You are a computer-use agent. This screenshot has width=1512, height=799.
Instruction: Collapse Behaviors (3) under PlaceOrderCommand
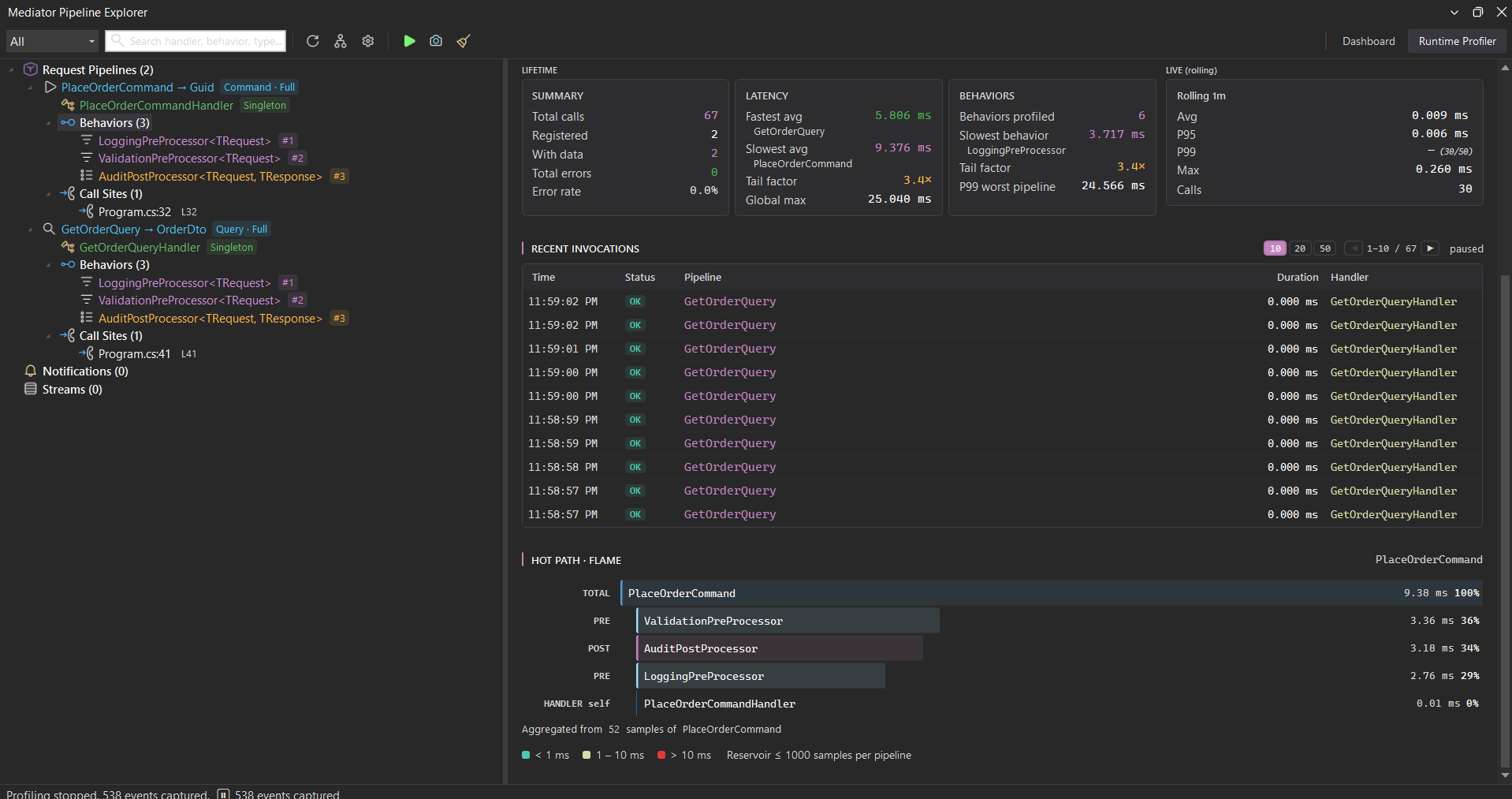pos(50,123)
